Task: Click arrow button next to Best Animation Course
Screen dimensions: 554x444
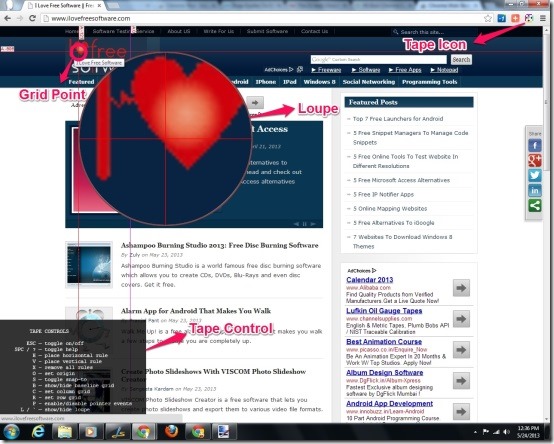Action: [x=461, y=350]
